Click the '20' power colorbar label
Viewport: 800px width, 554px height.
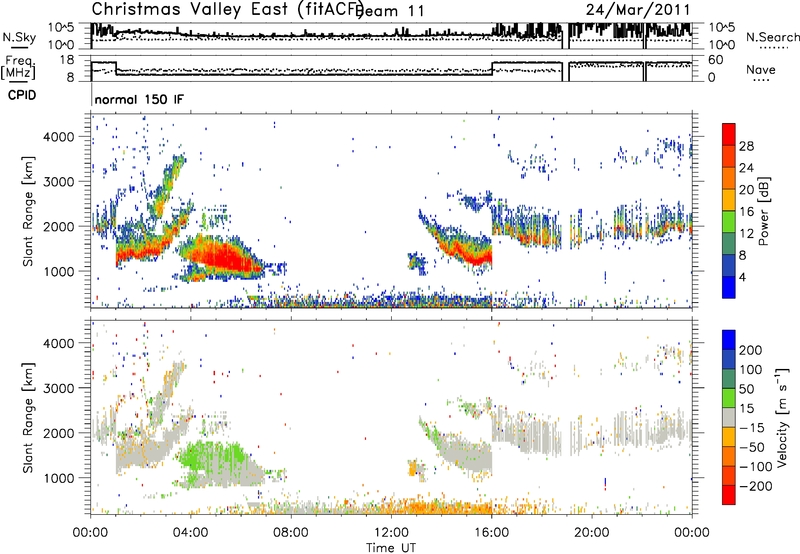coord(746,190)
